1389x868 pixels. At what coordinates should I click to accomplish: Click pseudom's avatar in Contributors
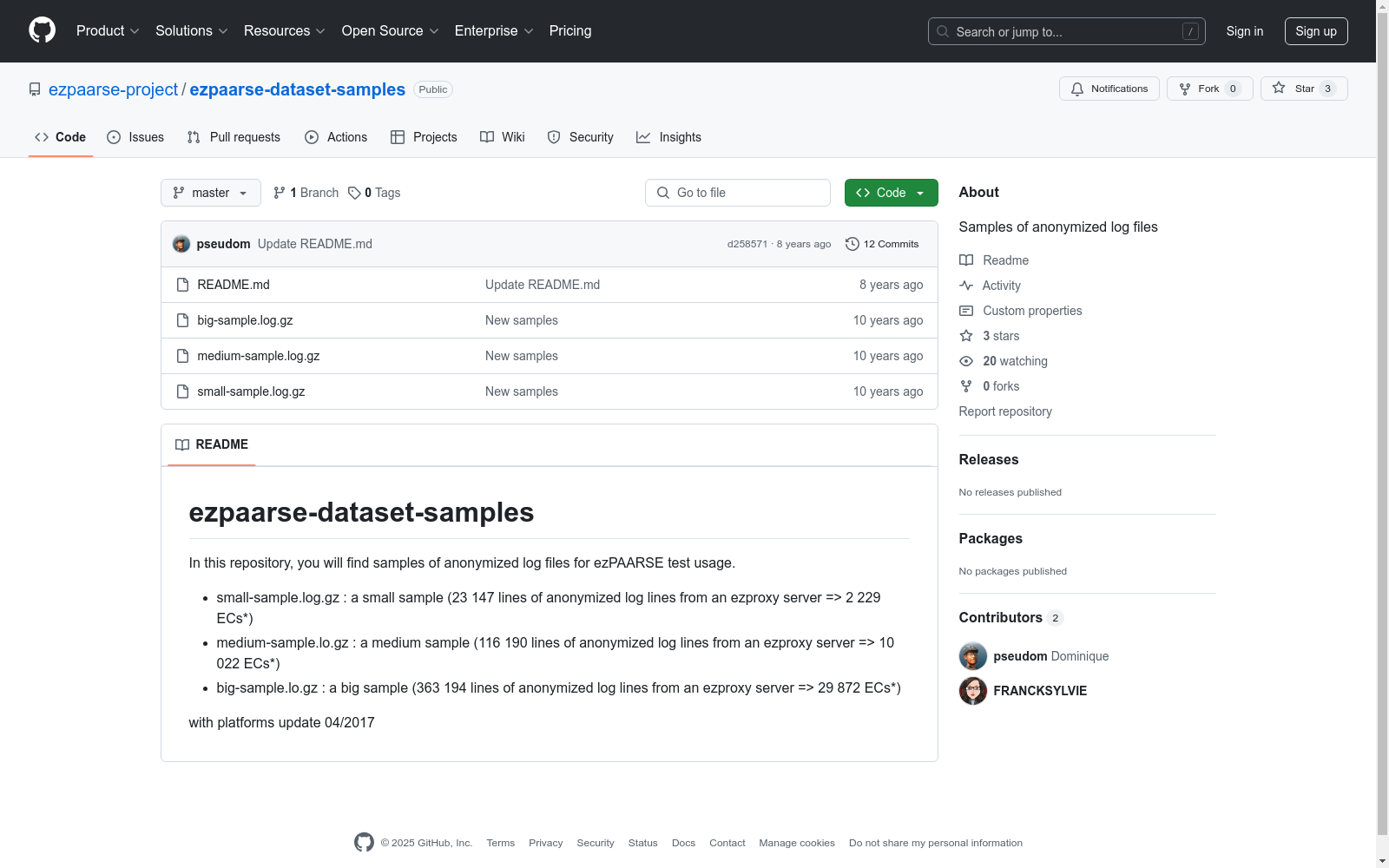[x=973, y=656]
